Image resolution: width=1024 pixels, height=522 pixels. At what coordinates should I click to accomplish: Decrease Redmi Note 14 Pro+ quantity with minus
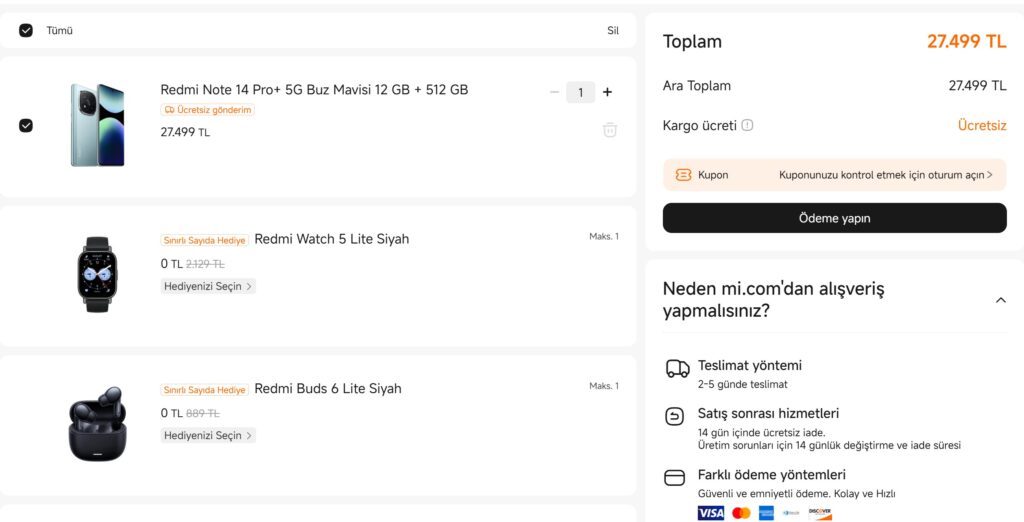tap(554, 92)
